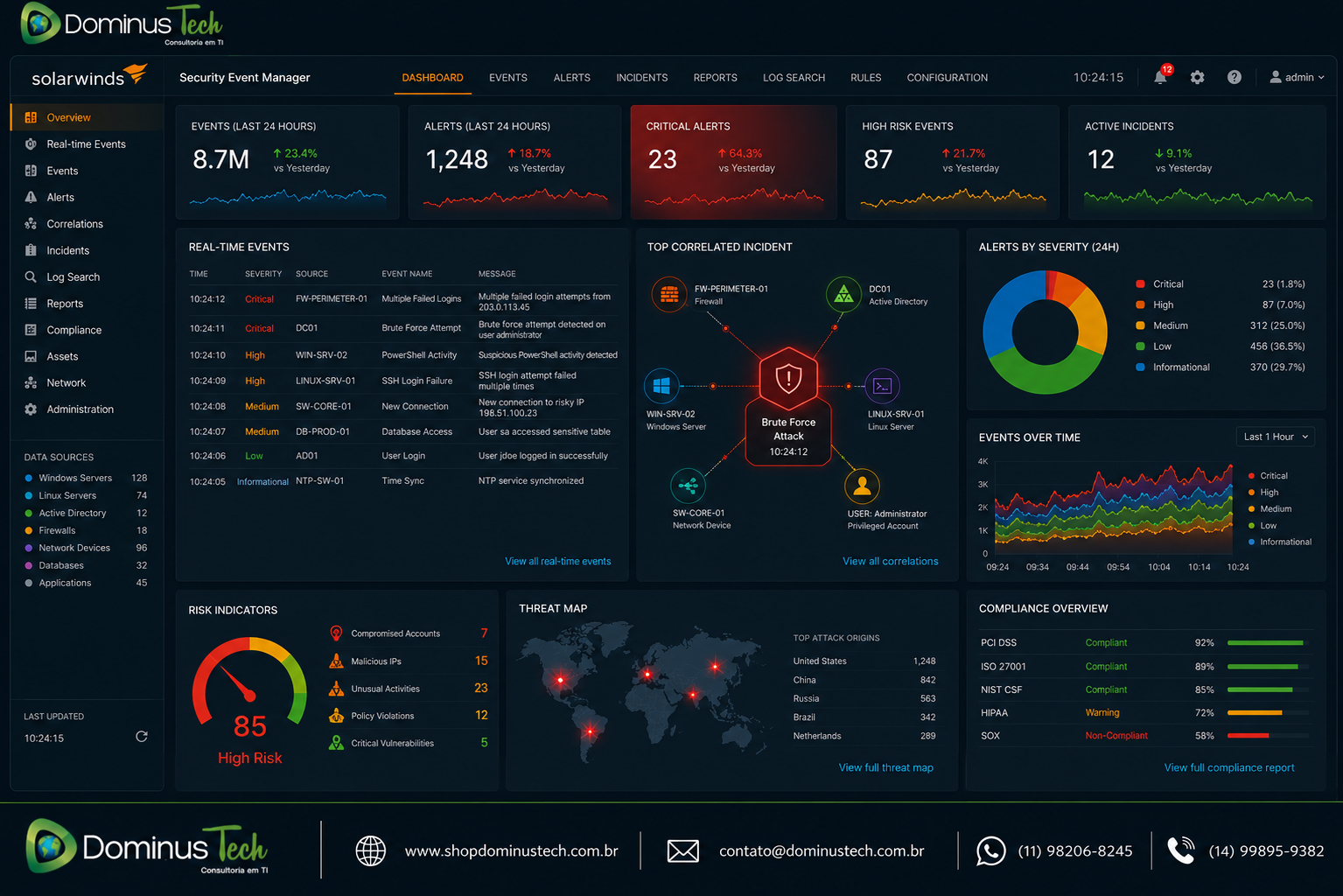Click the Events Over Time High legend entry

tap(1263, 493)
